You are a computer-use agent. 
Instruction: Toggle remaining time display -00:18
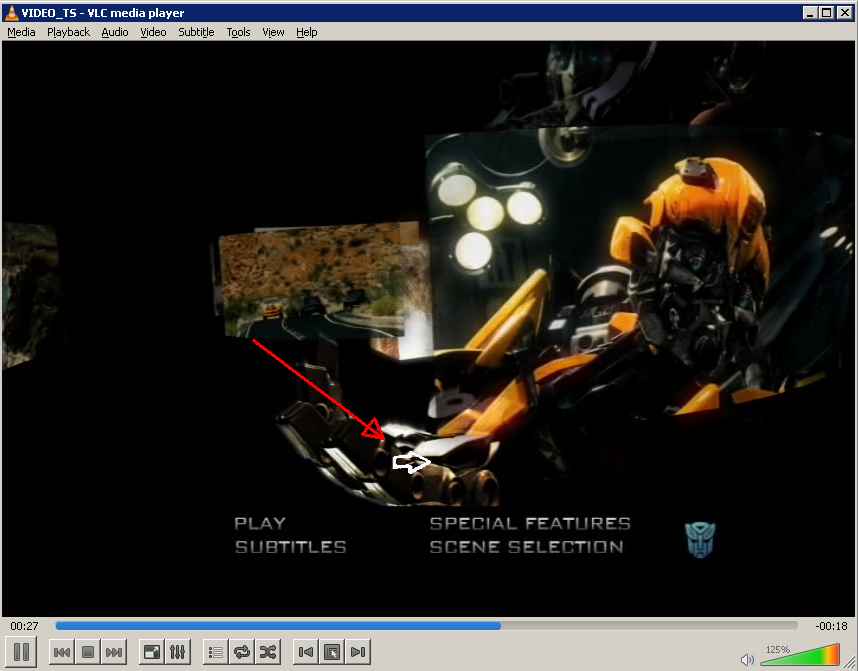831,626
